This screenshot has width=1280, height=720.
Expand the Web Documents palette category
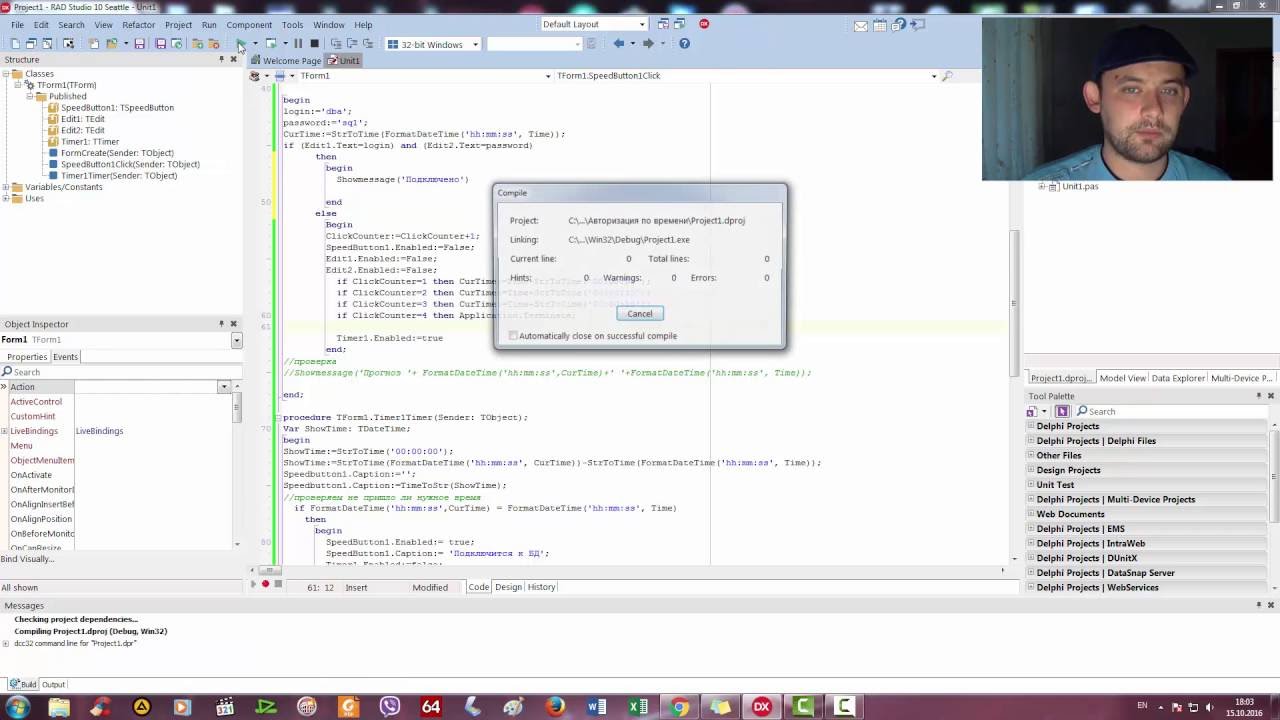pyautogui.click(x=1031, y=514)
